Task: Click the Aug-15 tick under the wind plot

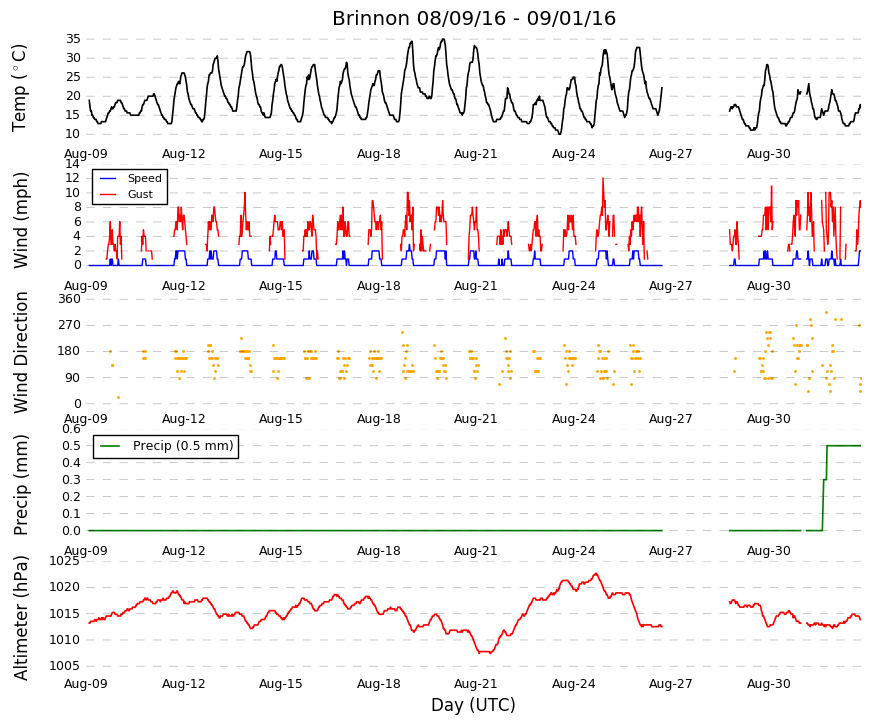Action: point(281,286)
